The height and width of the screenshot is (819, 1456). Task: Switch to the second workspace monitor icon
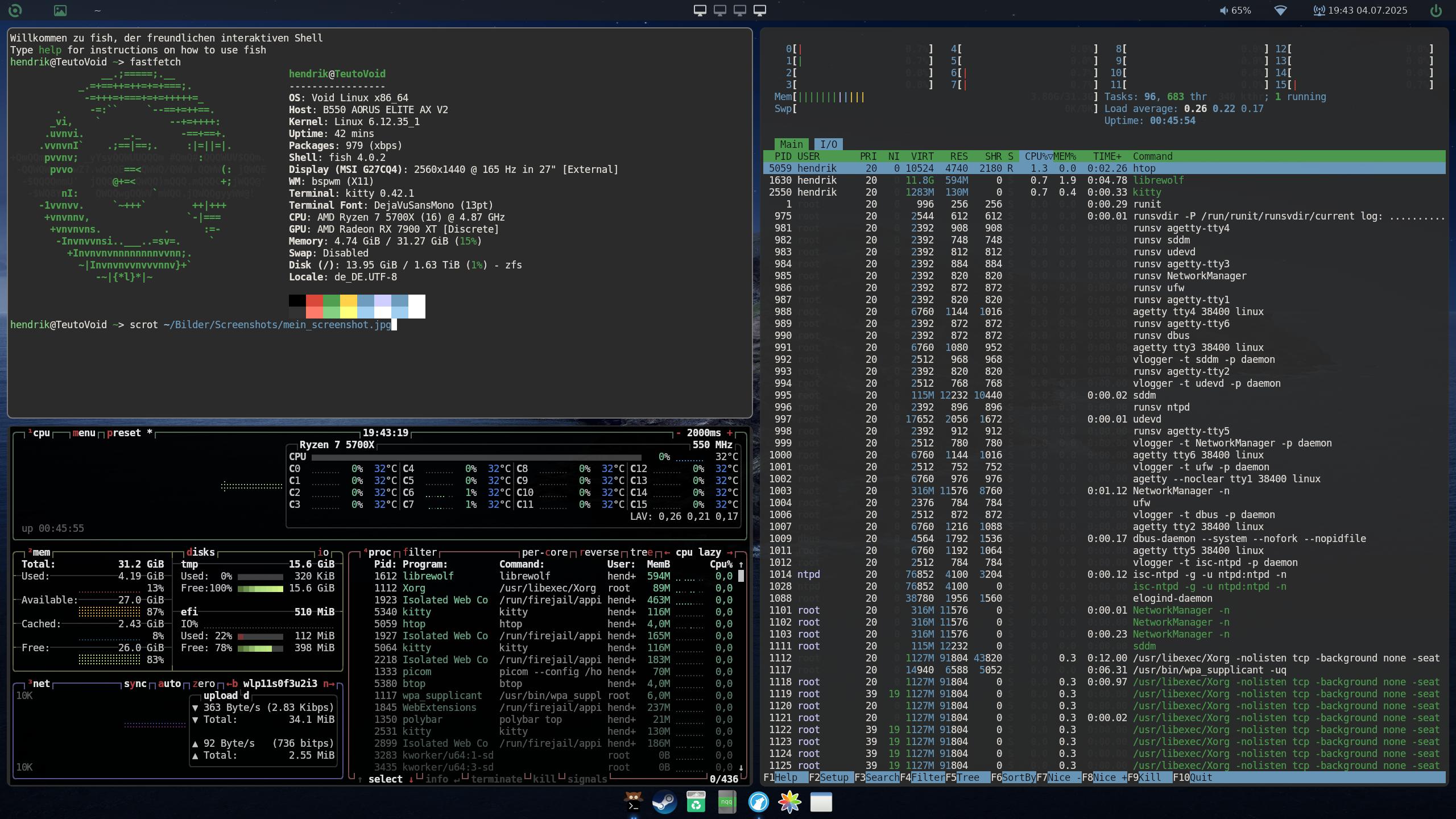pos(720,10)
